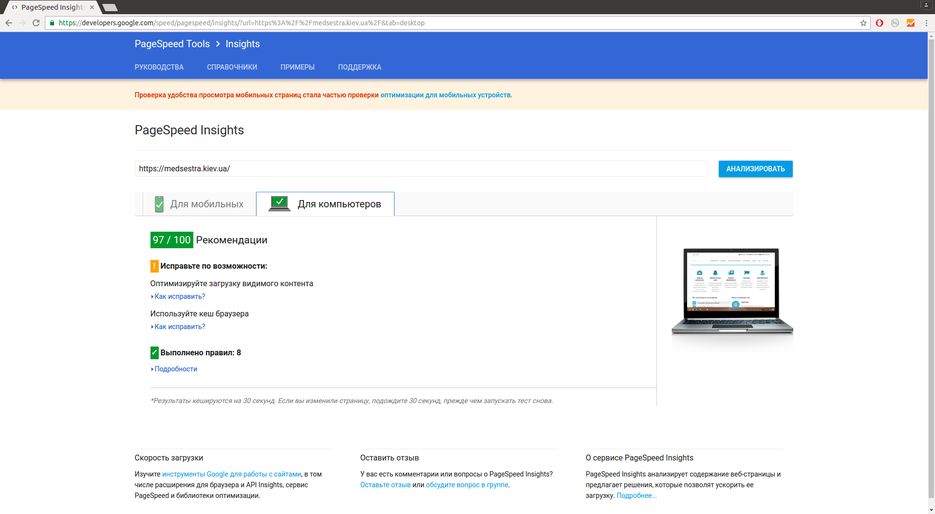The height and width of the screenshot is (514, 935).
Task: Open the СПРАВОЧНИКИ menu item
Action: click(x=232, y=67)
